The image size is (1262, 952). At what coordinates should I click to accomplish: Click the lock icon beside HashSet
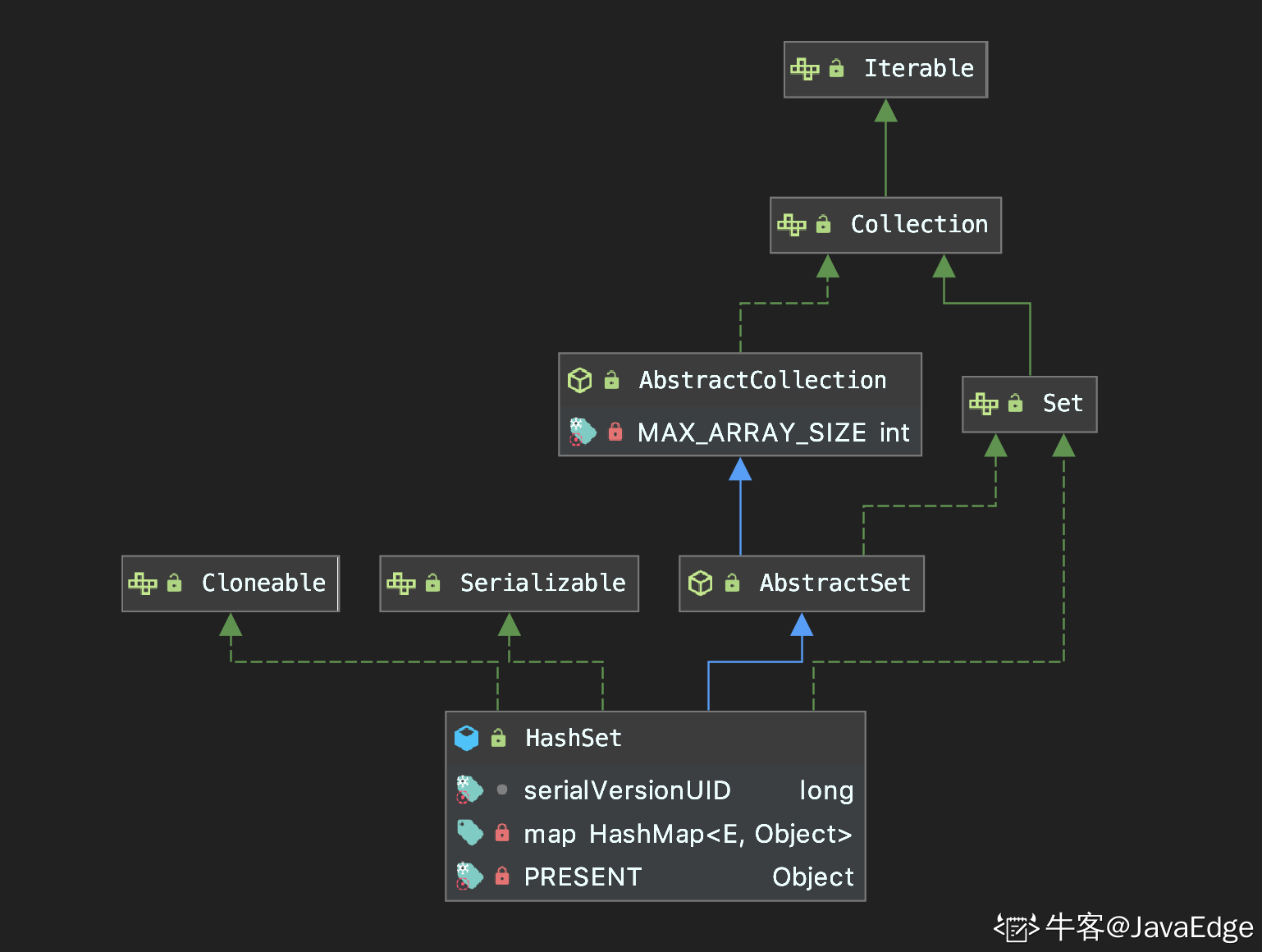pyautogui.click(x=498, y=738)
